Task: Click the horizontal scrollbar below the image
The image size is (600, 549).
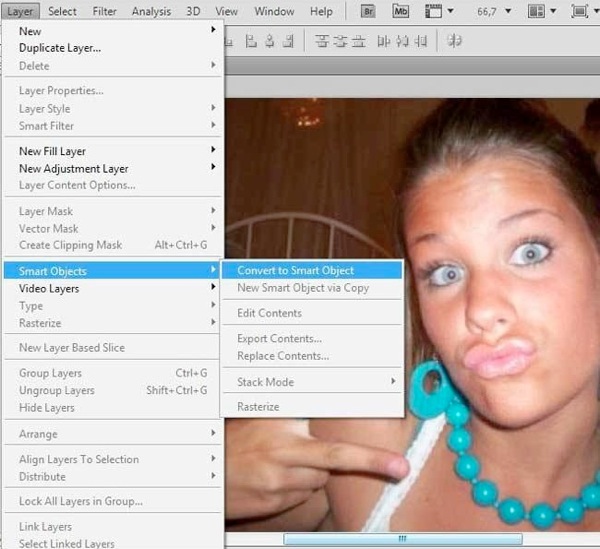Action: (x=400, y=539)
